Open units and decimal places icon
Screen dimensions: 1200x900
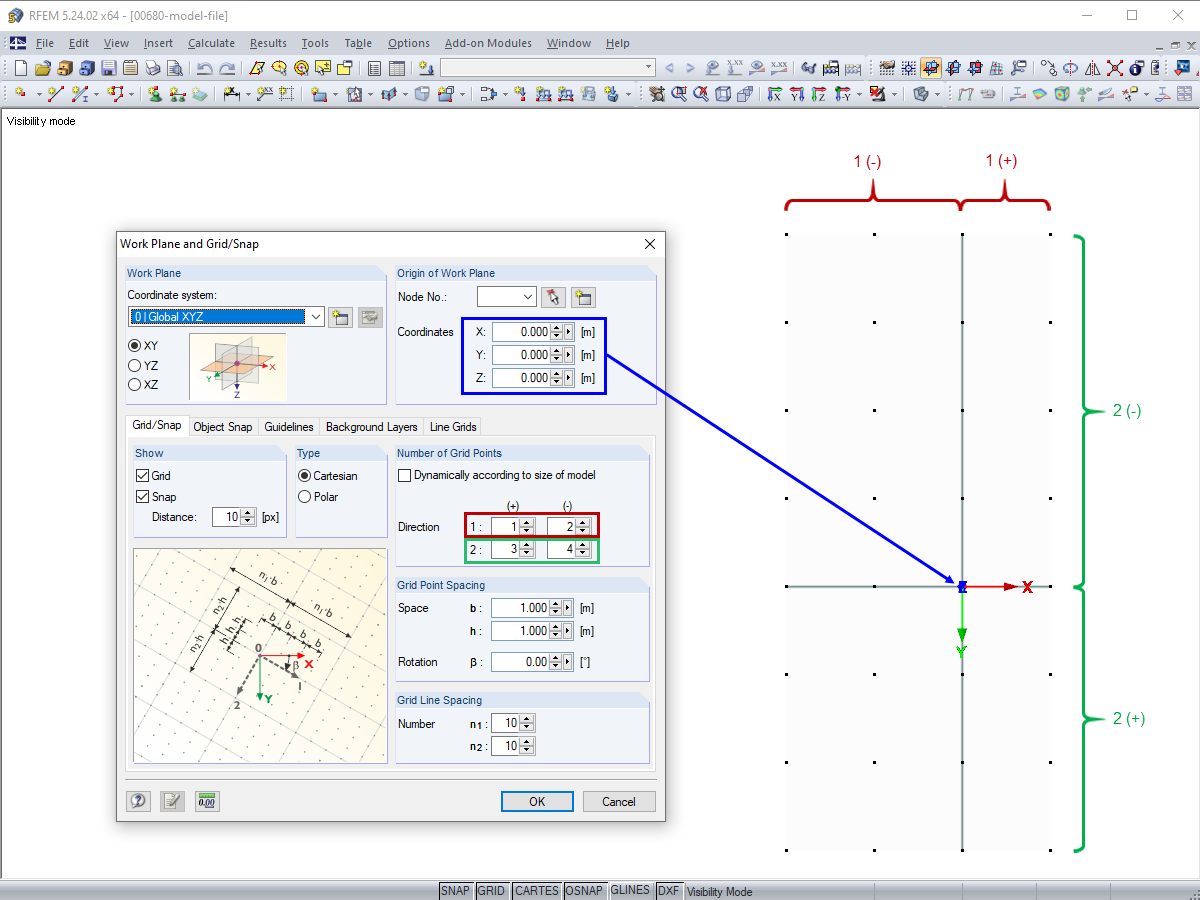click(x=207, y=801)
